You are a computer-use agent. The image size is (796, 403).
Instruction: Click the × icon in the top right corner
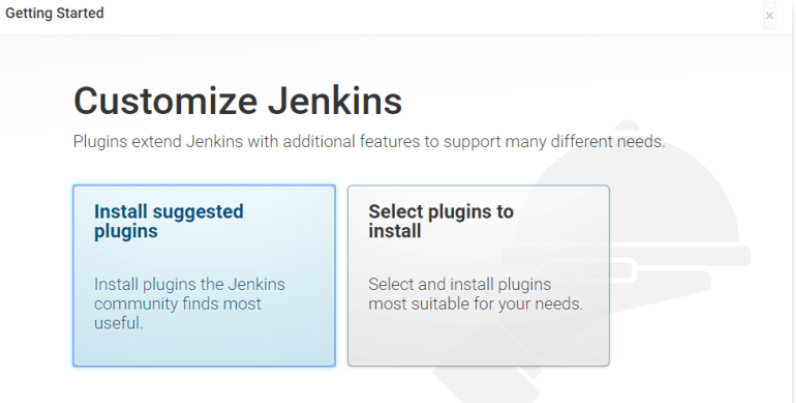pyautogui.click(x=769, y=15)
